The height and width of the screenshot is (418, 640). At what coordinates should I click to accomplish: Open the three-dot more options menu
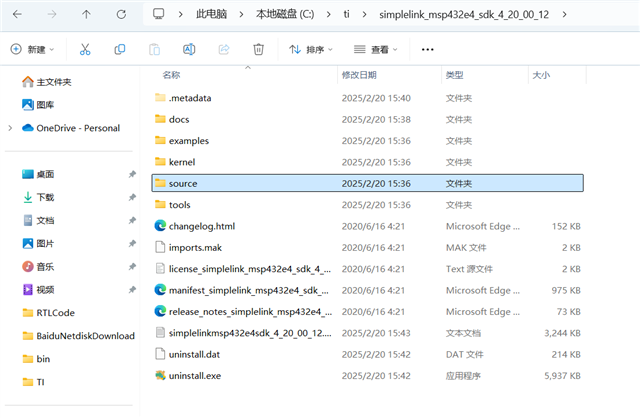[427, 49]
